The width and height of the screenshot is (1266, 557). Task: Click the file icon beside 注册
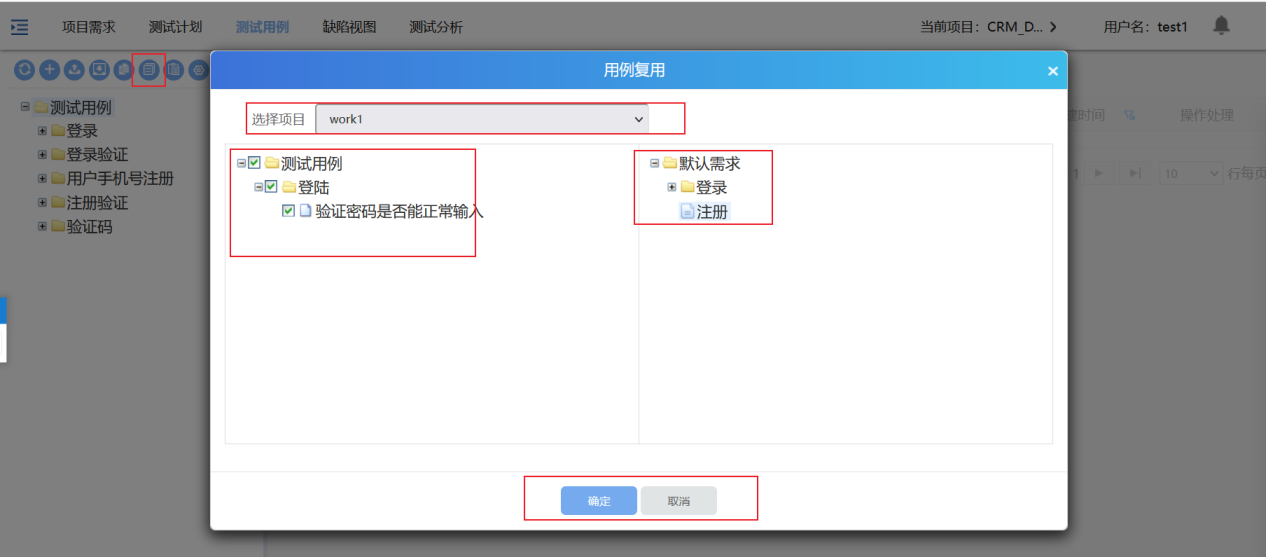pos(687,211)
